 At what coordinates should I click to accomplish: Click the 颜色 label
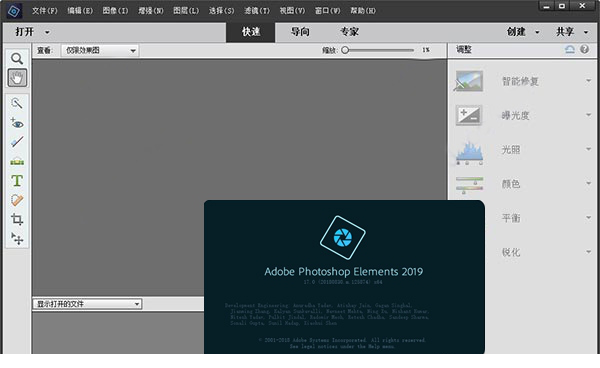[511, 184]
